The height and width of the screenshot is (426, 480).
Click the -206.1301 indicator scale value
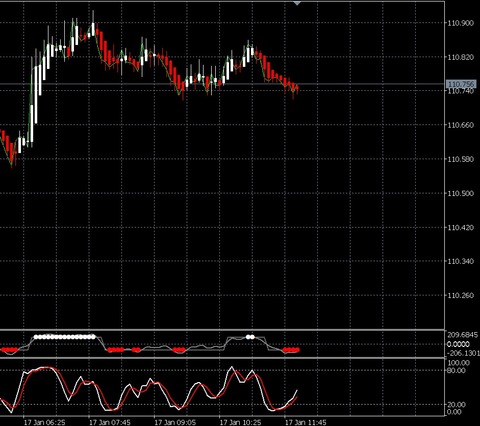pyautogui.click(x=463, y=353)
